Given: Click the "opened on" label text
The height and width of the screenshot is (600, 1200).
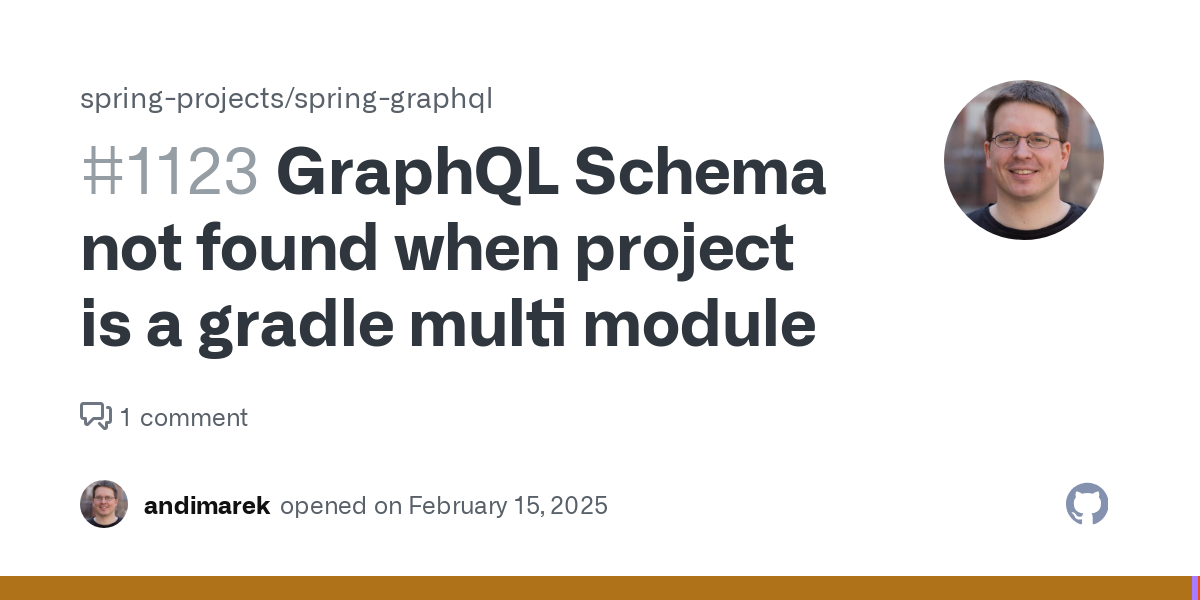Looking at the screenshot, I should 341,506.
